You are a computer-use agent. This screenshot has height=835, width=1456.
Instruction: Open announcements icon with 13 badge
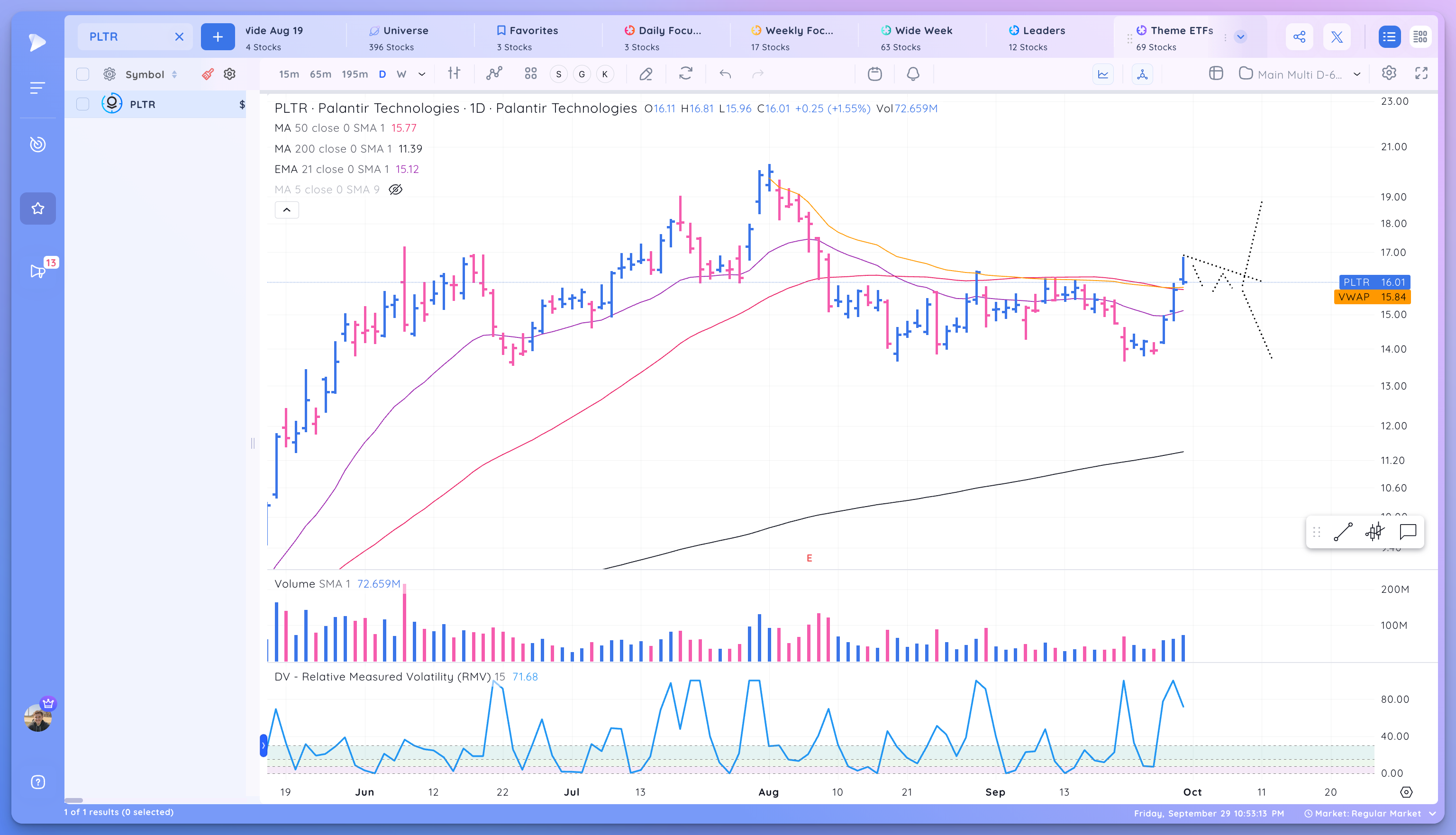38,271
